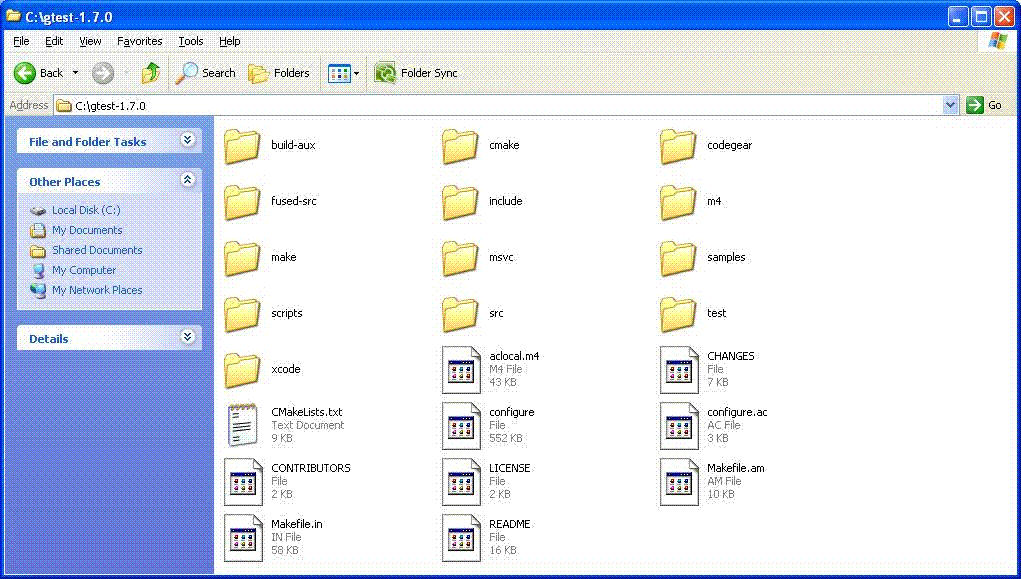The image size is (1021, 579).
Task: Select the README file icon
Action: (x=461, y=538)
